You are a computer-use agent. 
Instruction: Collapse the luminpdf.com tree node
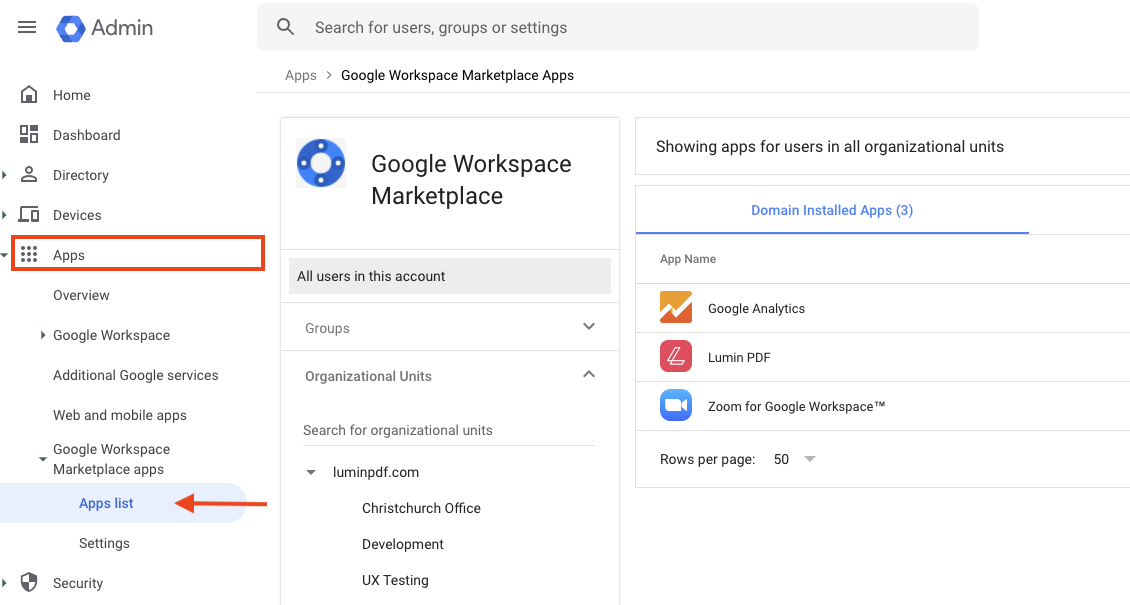[311, 472]
